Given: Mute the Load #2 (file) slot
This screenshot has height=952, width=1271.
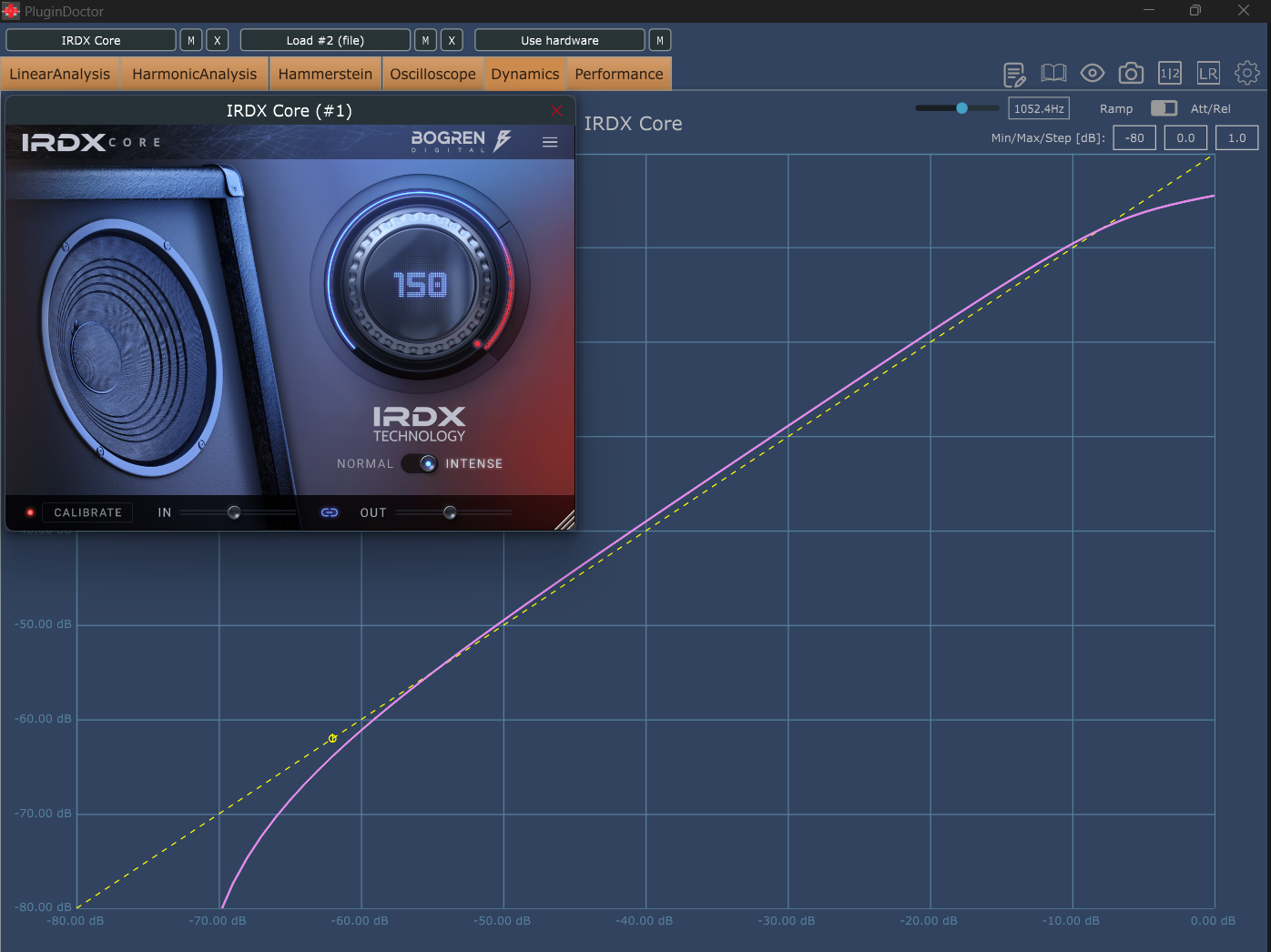Looking at the screenshot, I should (425, 40).
